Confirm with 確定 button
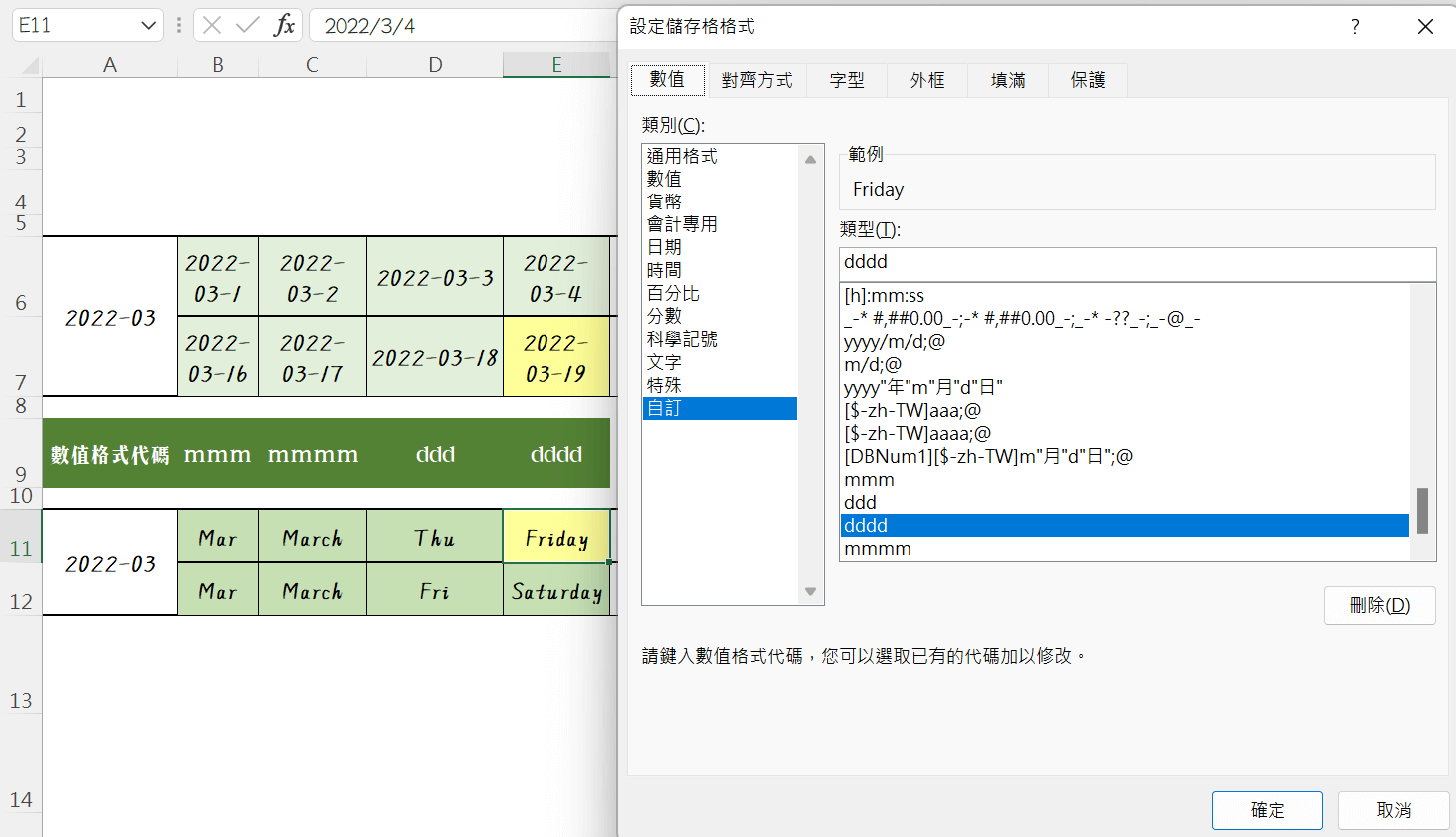 pyautogui.click(x=1268, y=810)
